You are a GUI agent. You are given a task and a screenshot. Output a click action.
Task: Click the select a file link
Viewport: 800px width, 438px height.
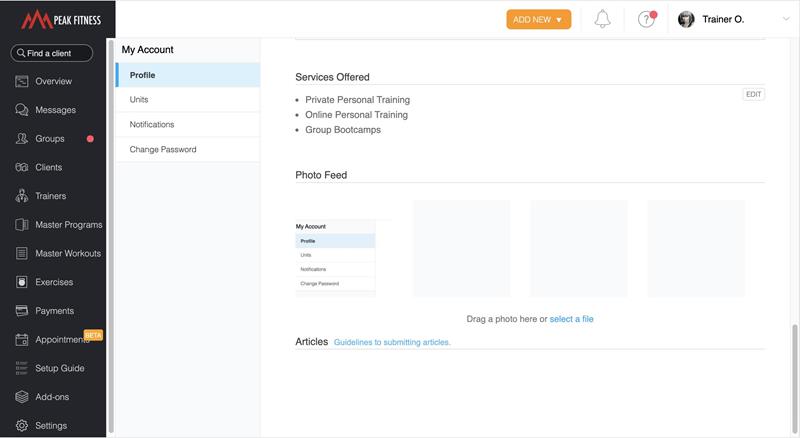pos(571,319)
